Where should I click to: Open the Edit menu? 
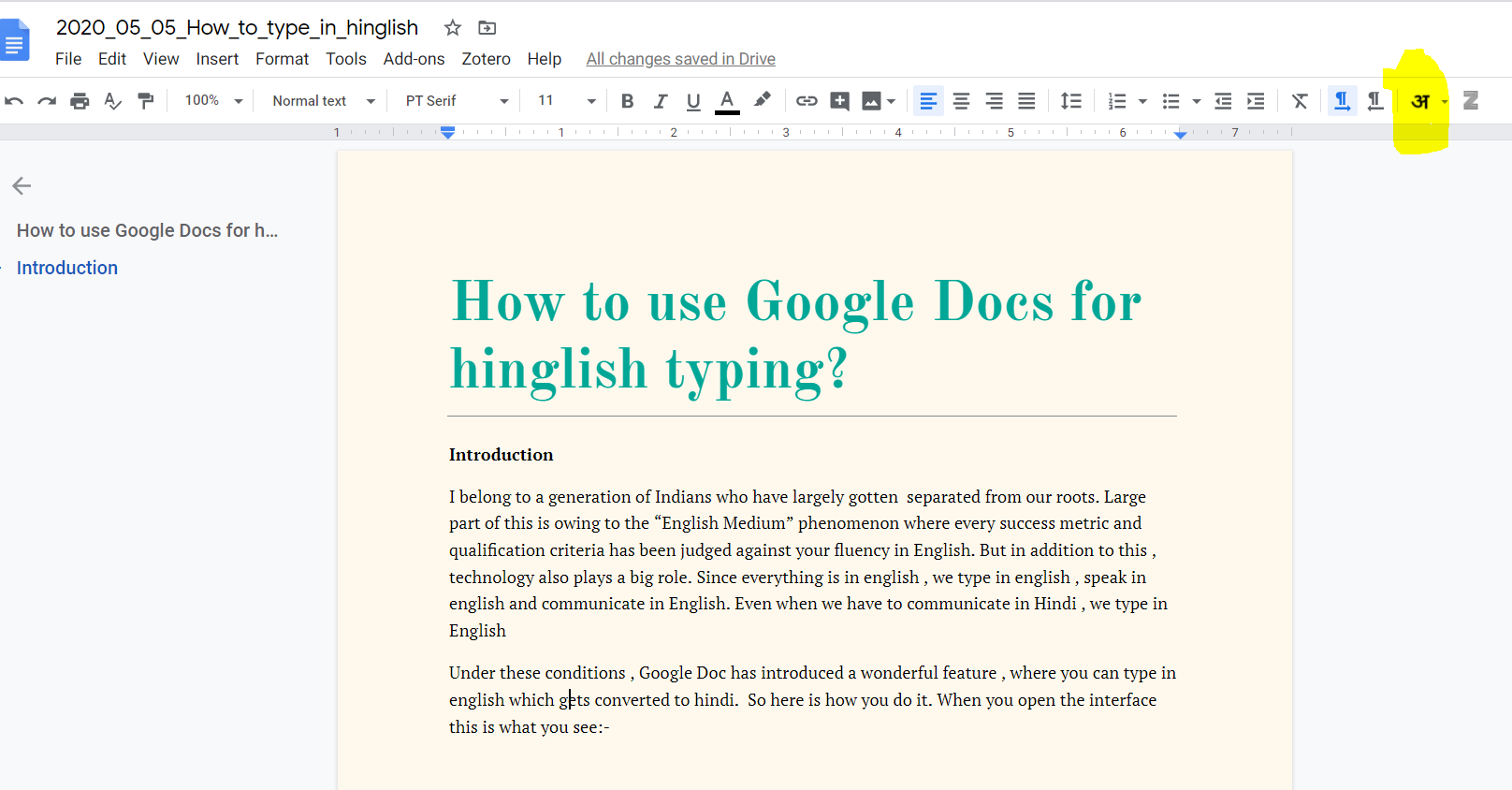(x=112, y=59)
